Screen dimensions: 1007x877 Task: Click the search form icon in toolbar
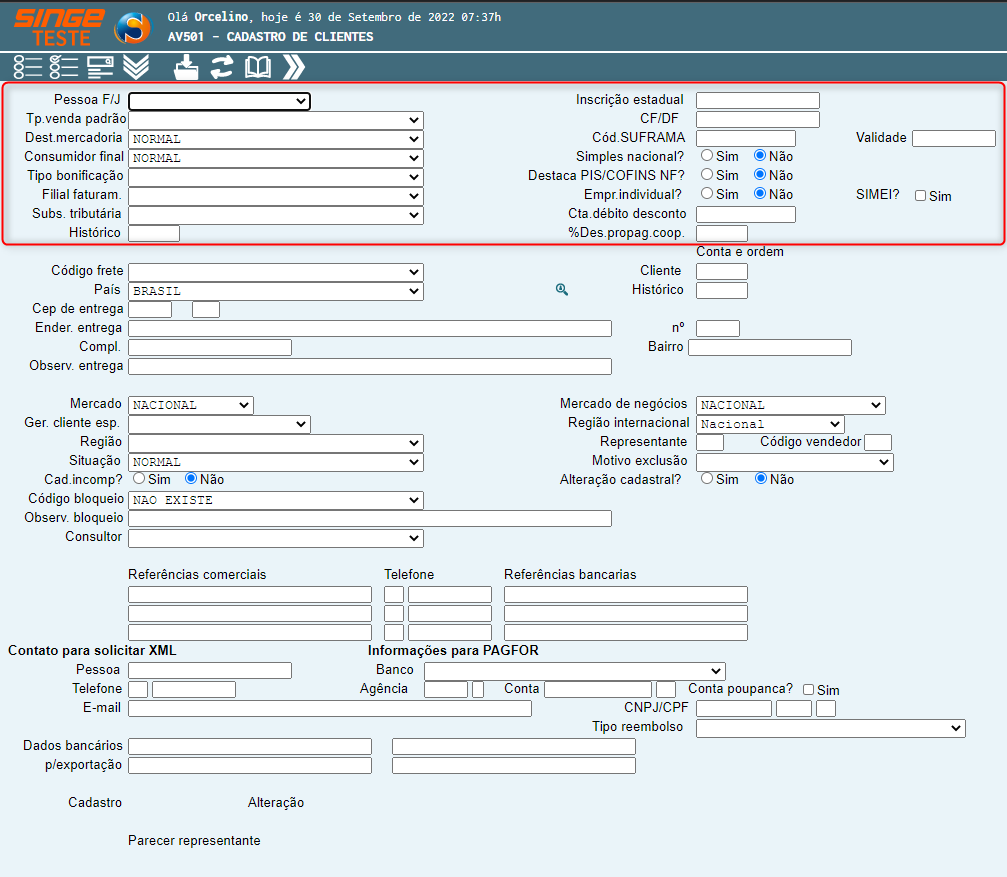pos(100,67)
